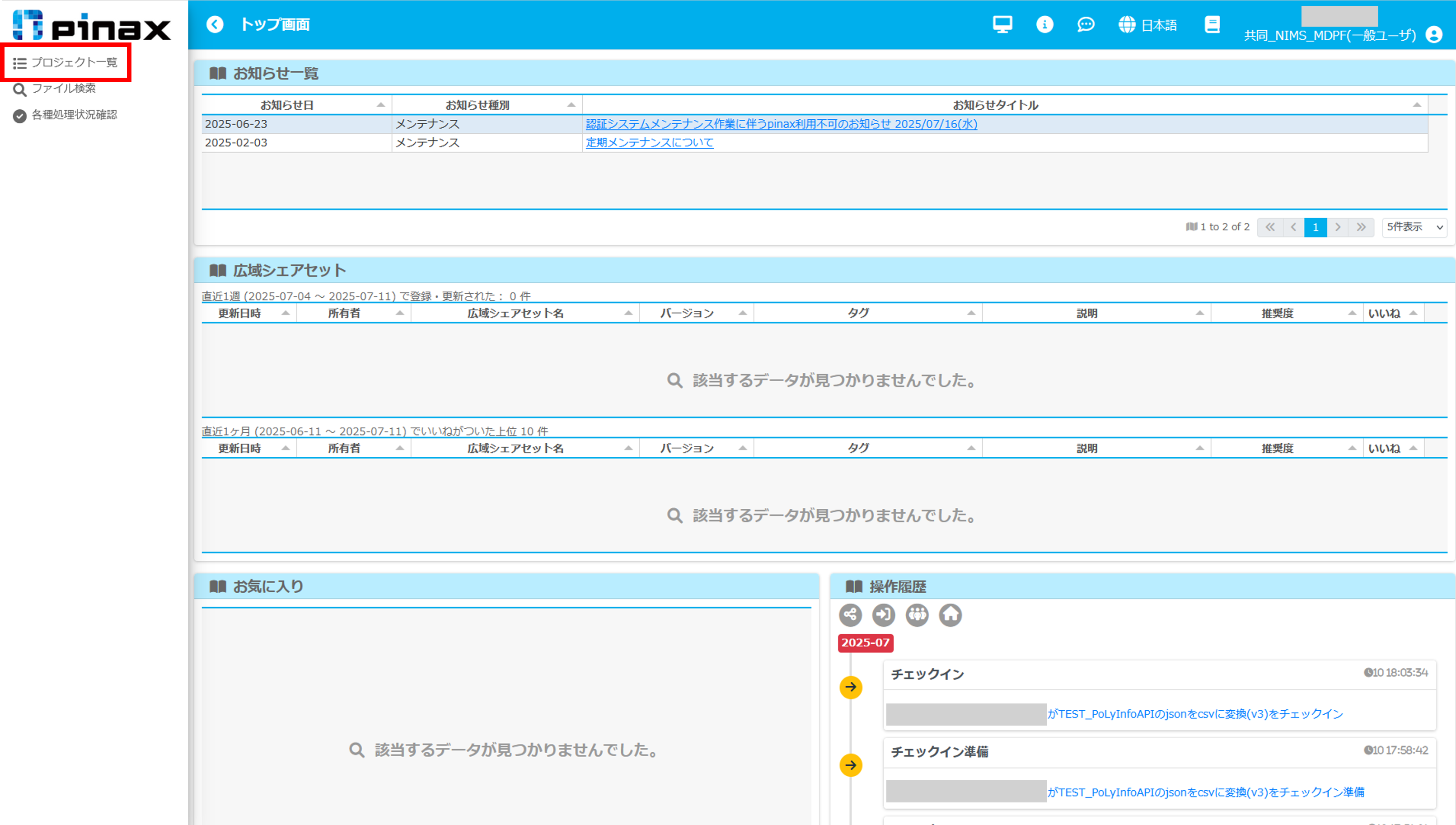Screen dimensions: 1456x825
Task: Open the 5件表示 page size dropdown
Action: 1414,227
